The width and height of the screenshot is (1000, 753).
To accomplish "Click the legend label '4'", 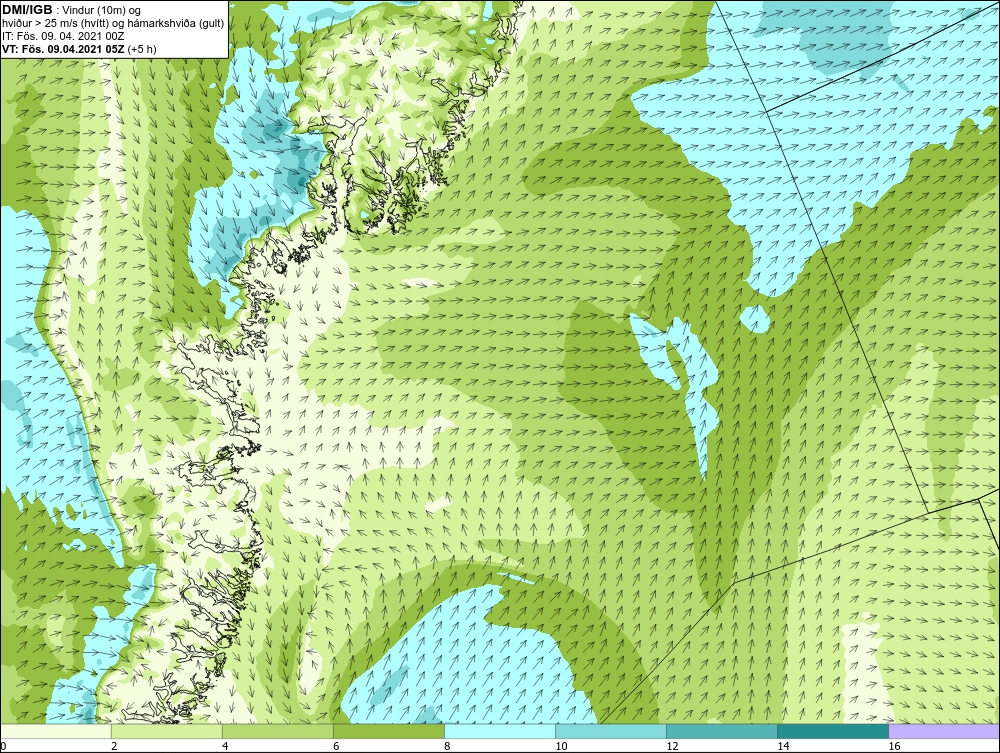I will click(225, 746).
